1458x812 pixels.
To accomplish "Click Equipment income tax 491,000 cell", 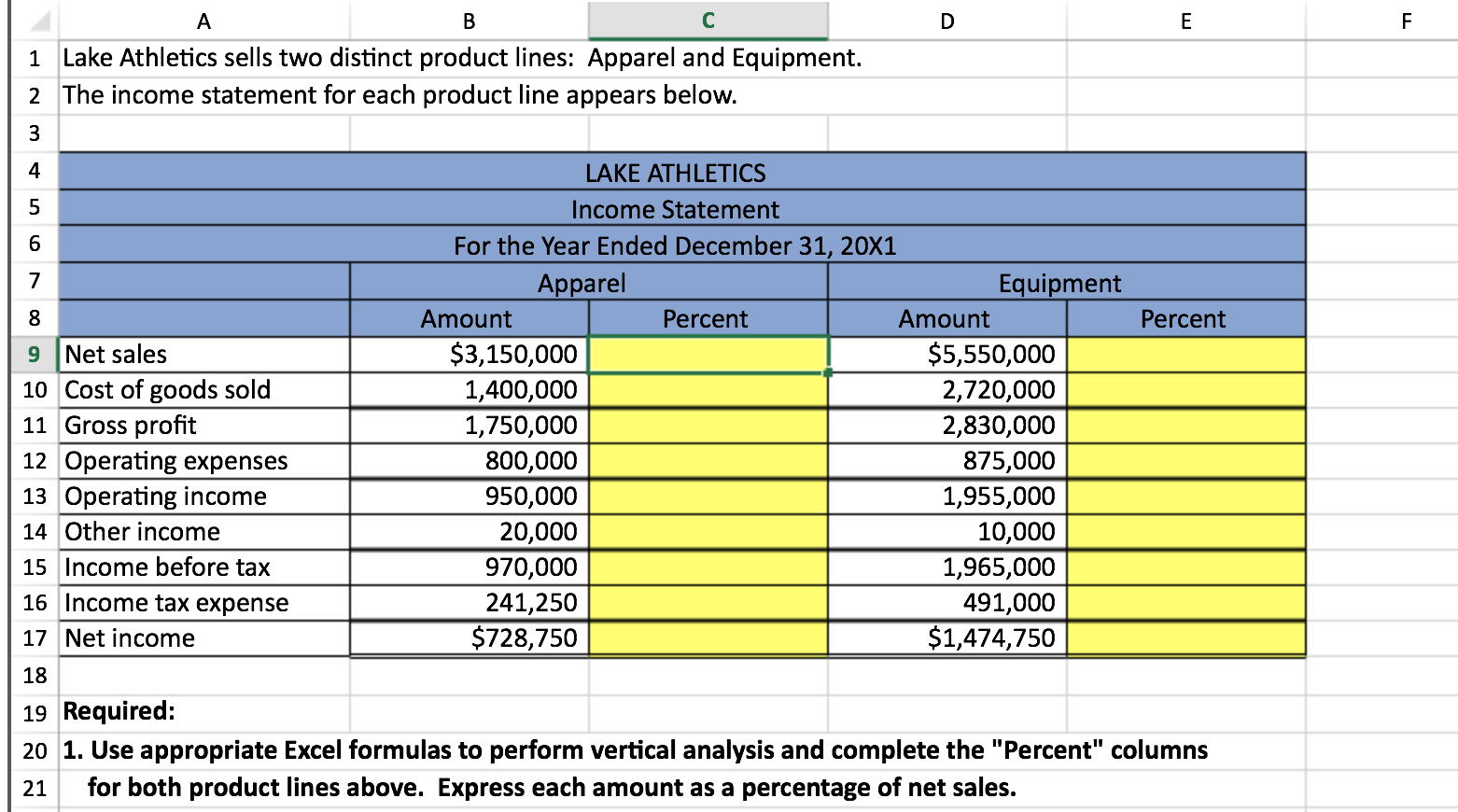I will click(x=947, y=603).
